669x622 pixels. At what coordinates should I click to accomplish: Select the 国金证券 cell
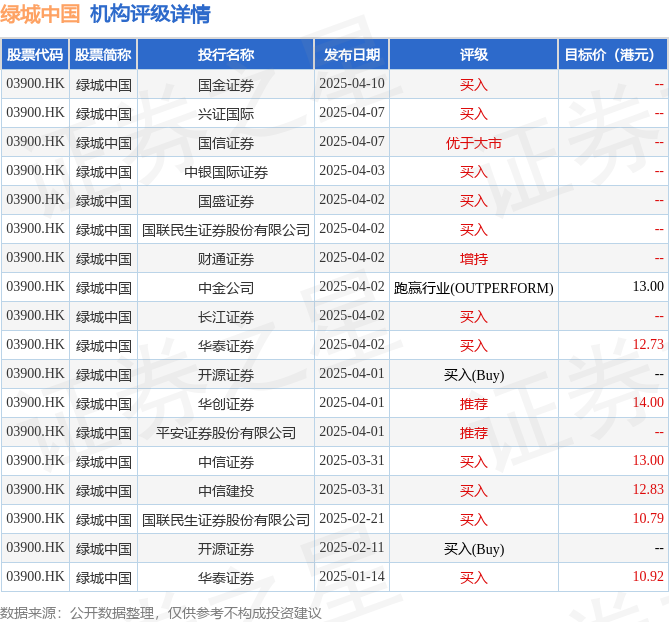click(x=226, y=85)
